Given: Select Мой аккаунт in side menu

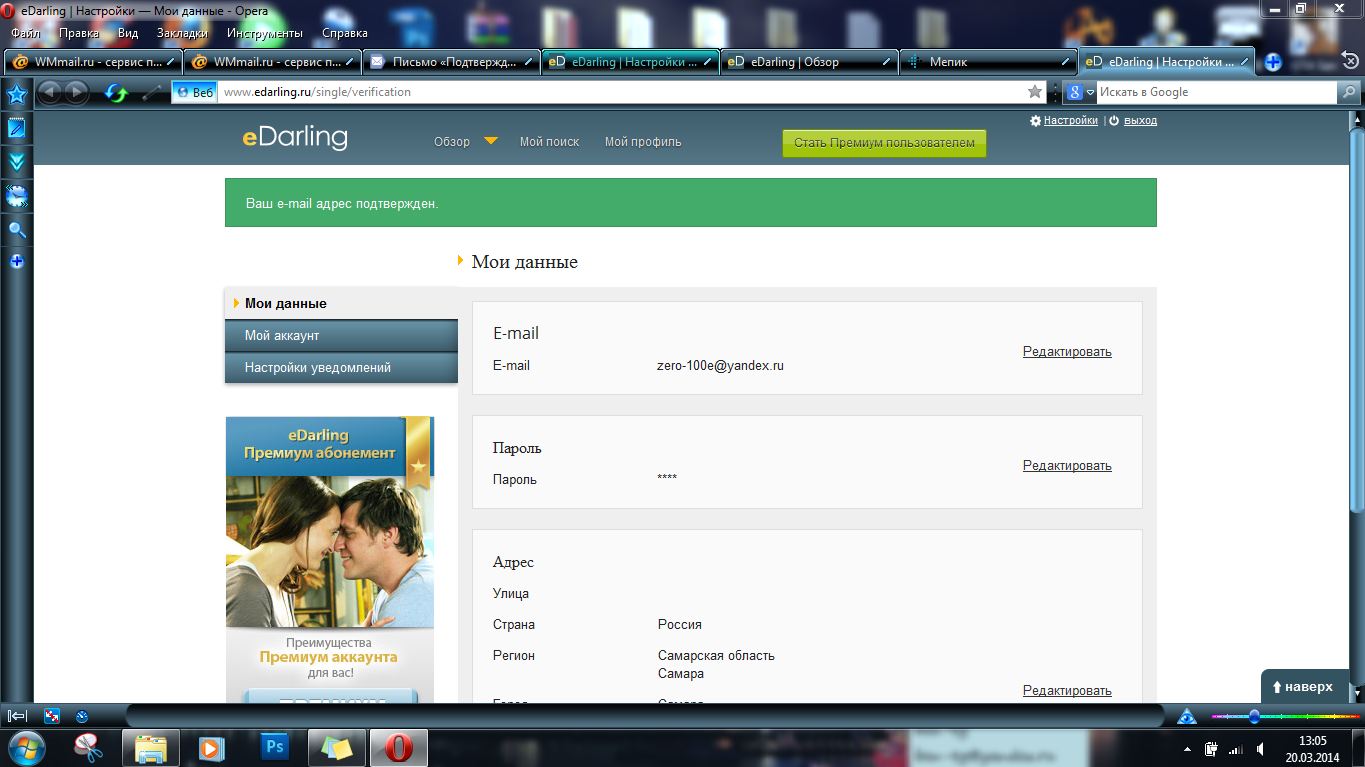Looking at the screenshot, I should (x=341, y=336).
